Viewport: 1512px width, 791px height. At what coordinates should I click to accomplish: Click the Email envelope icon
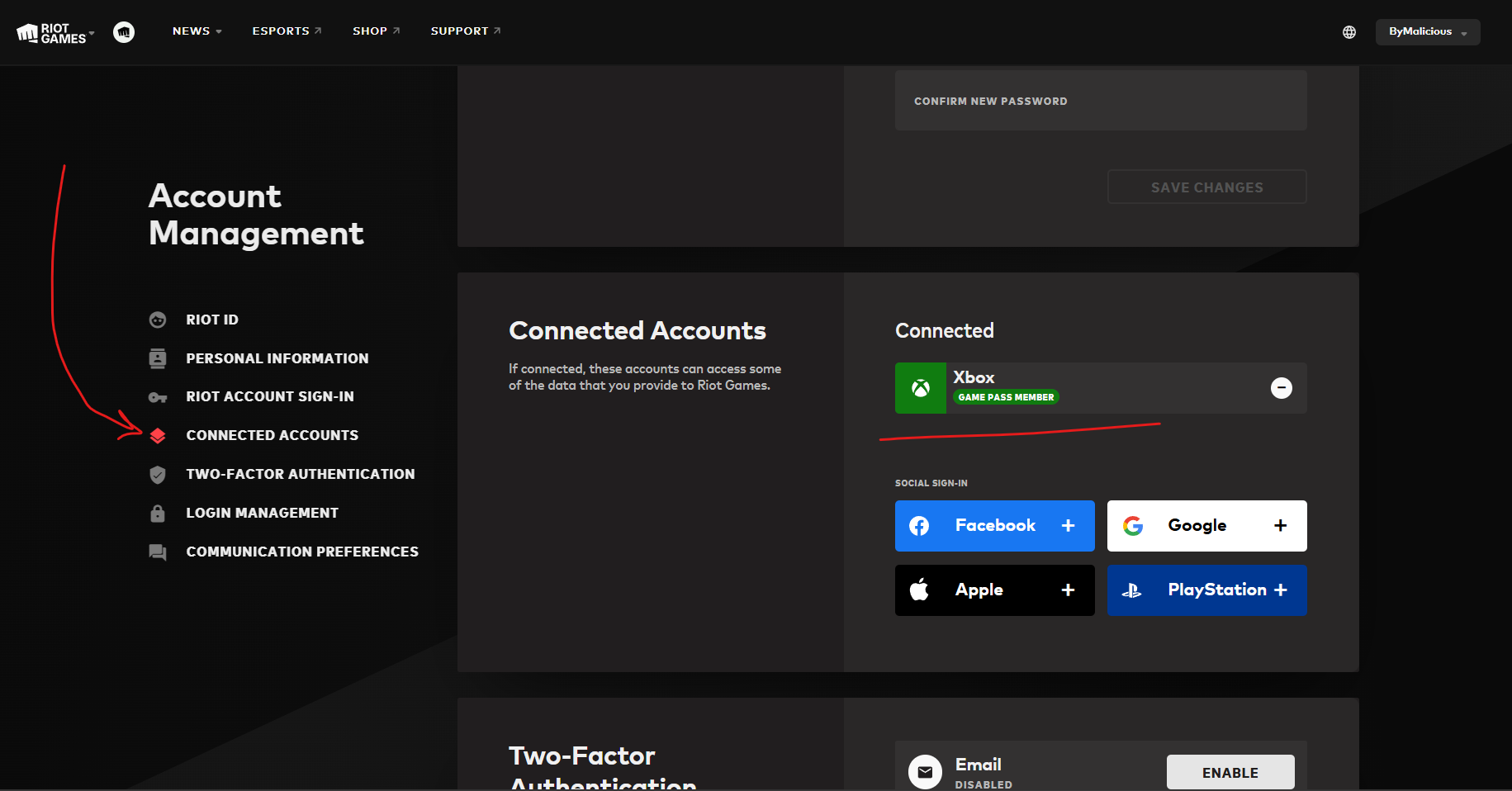[925, 772]
